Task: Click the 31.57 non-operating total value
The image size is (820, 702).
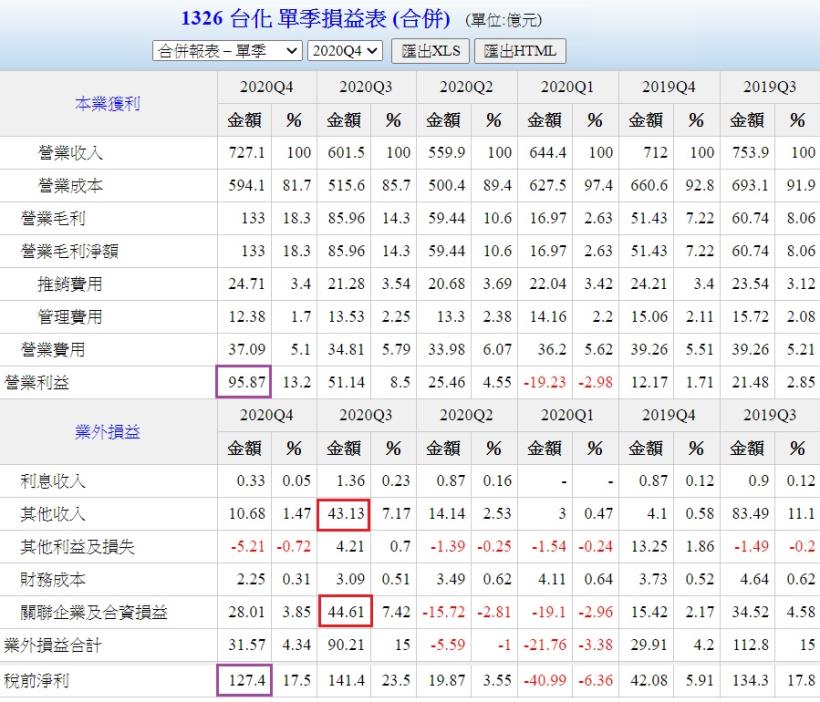Action: [246, 645]
